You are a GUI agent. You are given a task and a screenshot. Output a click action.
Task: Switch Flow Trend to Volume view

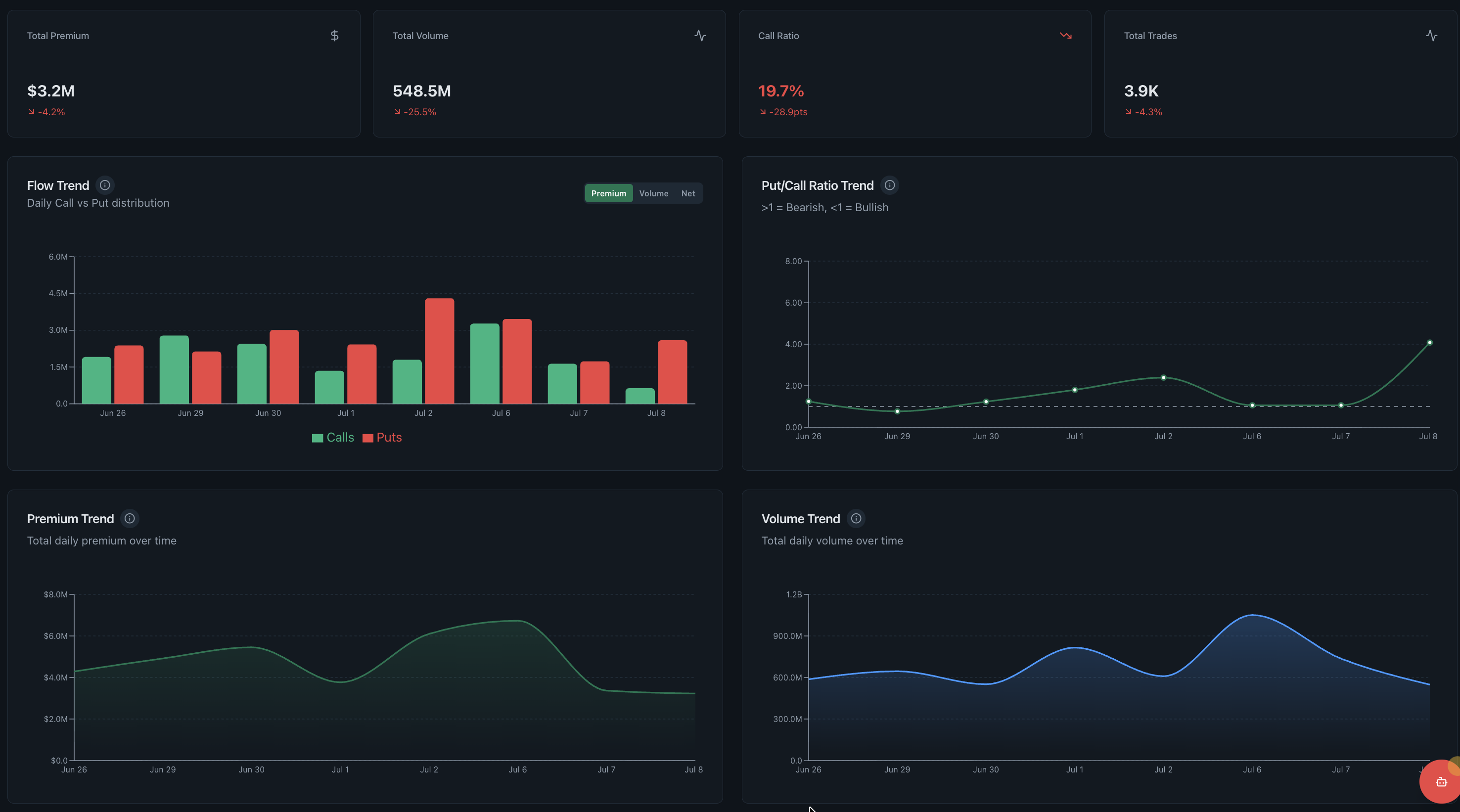(653, 193)
